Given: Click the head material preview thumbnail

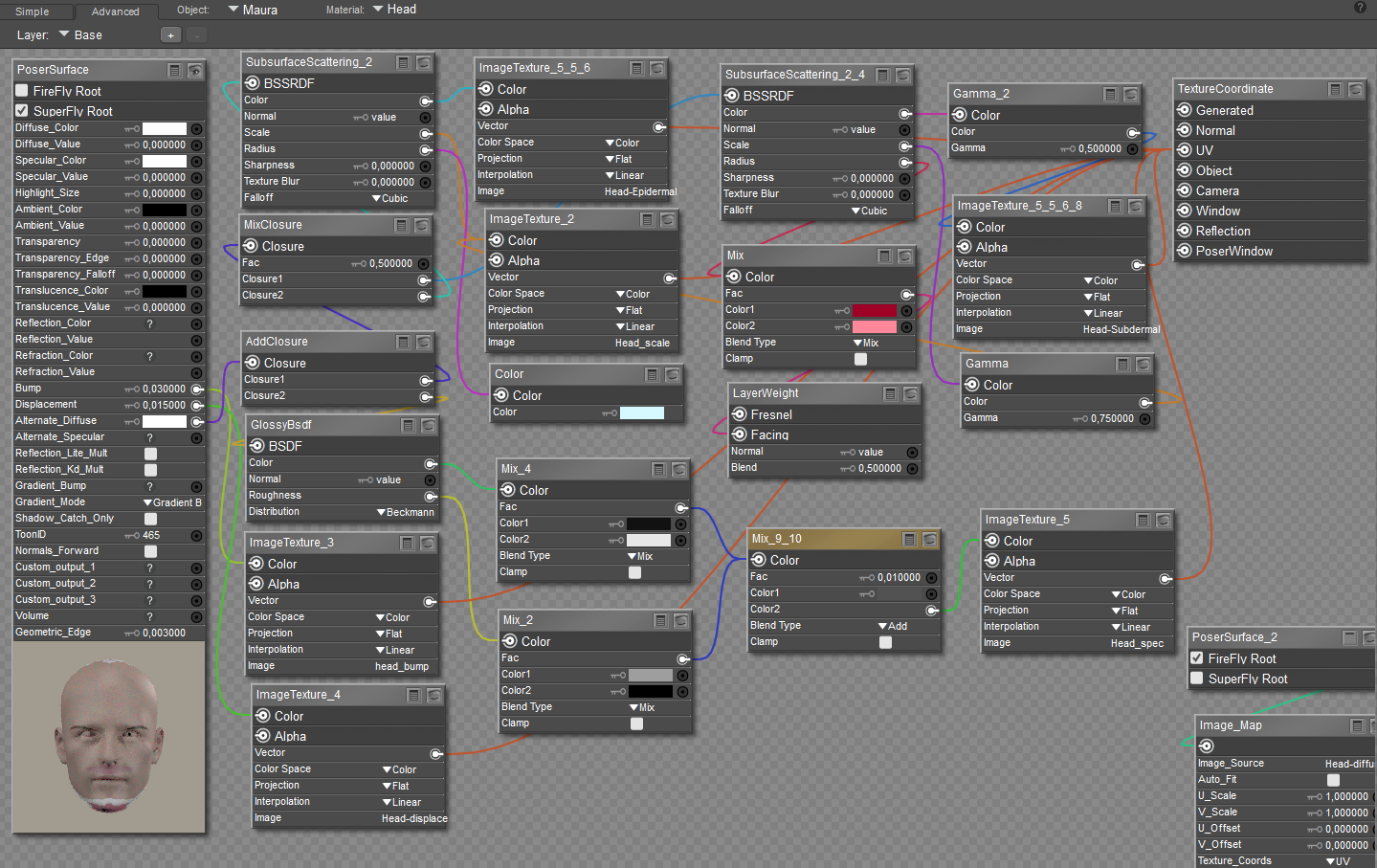Looking at the screenshot, I should (108, 737).
